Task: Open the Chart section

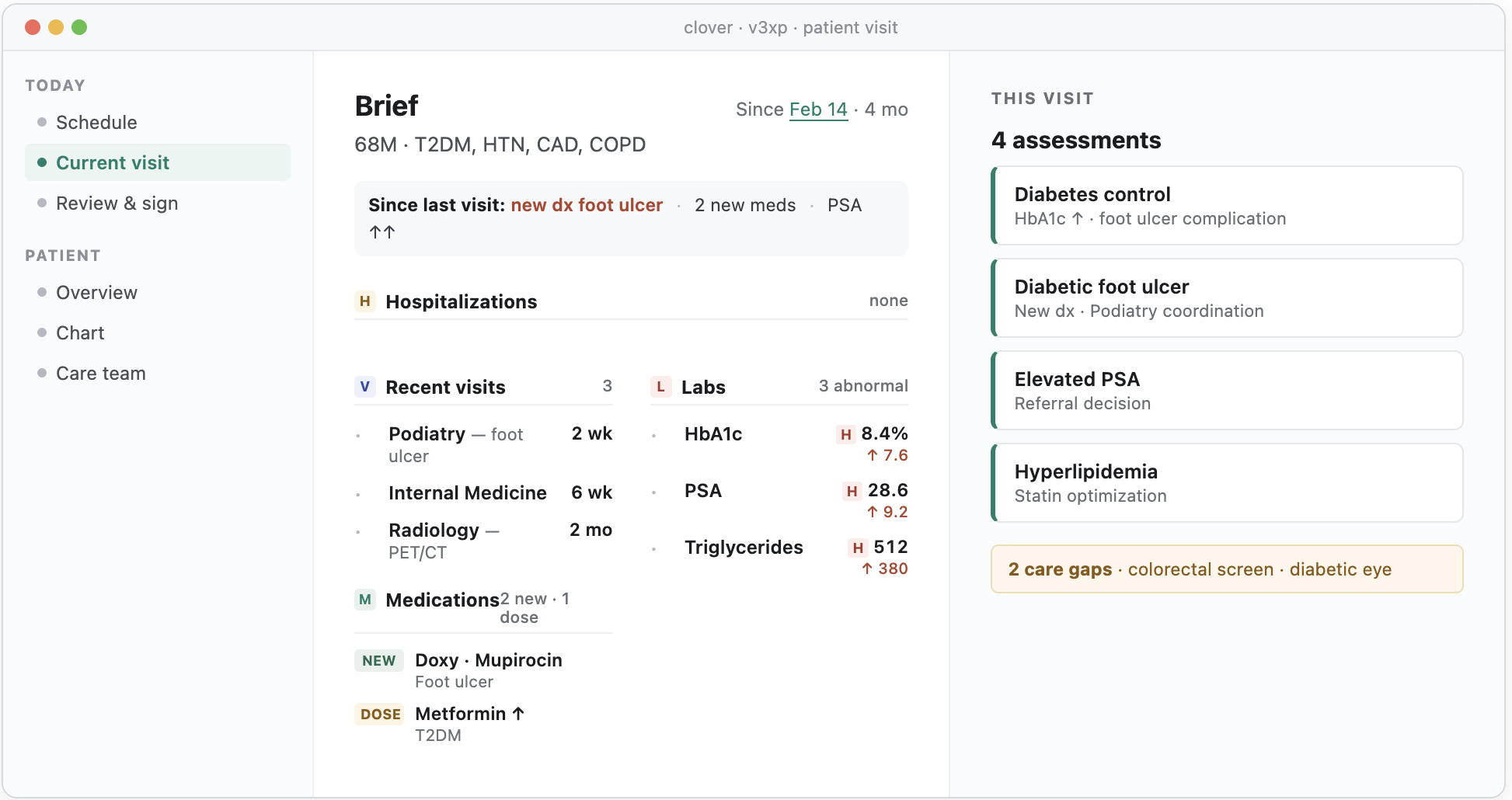Action: [x=158, y=333]
